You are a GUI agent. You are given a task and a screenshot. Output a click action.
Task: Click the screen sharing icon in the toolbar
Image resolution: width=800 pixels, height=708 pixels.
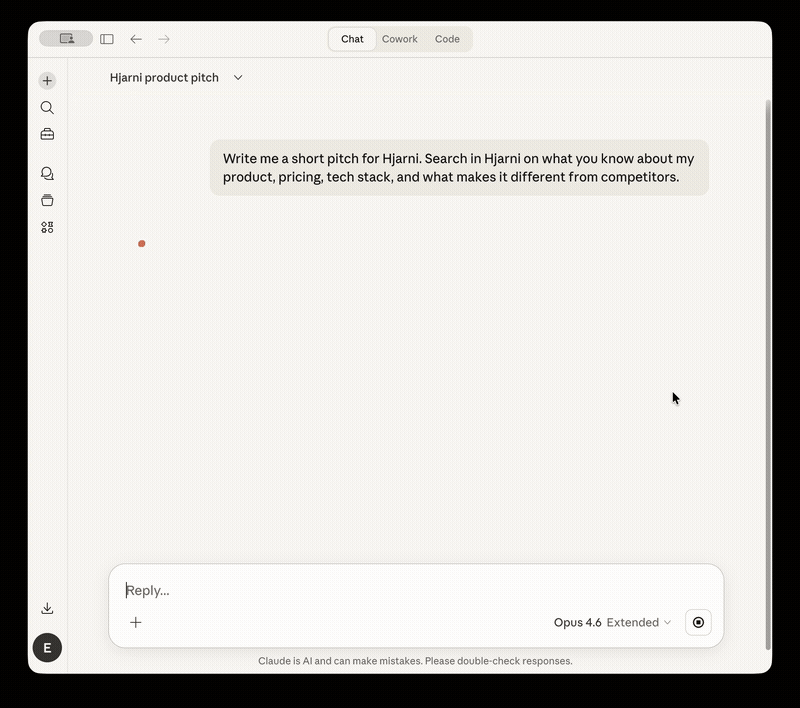pos(66,38)
